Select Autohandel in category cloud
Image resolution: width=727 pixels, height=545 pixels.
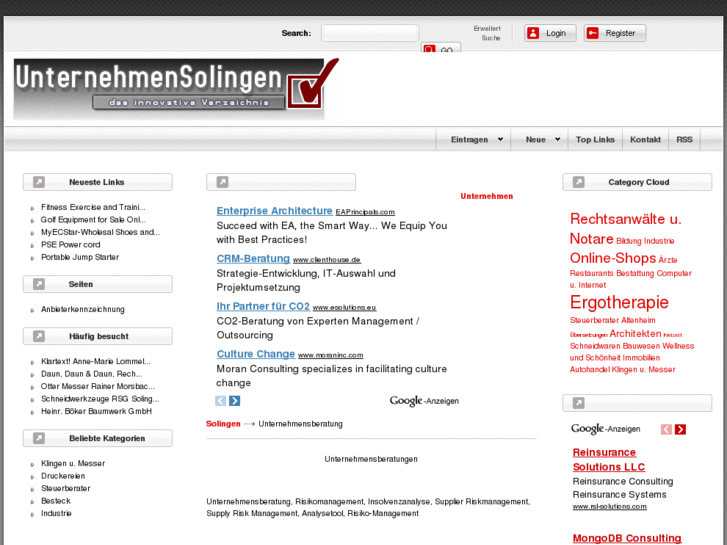click(590, 370)
